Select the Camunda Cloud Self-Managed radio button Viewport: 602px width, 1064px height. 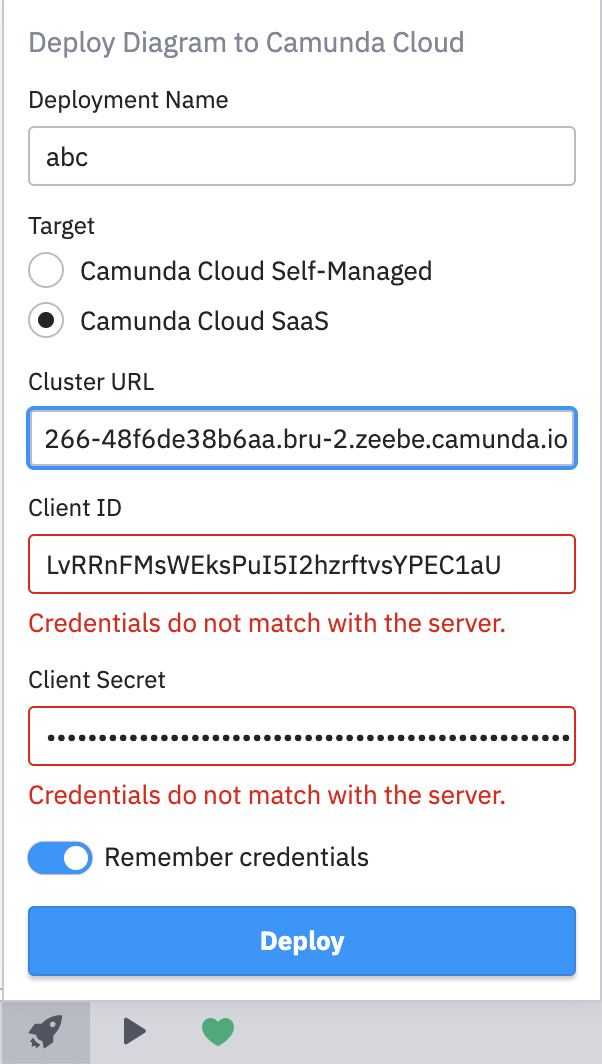[x=46, y=270]
